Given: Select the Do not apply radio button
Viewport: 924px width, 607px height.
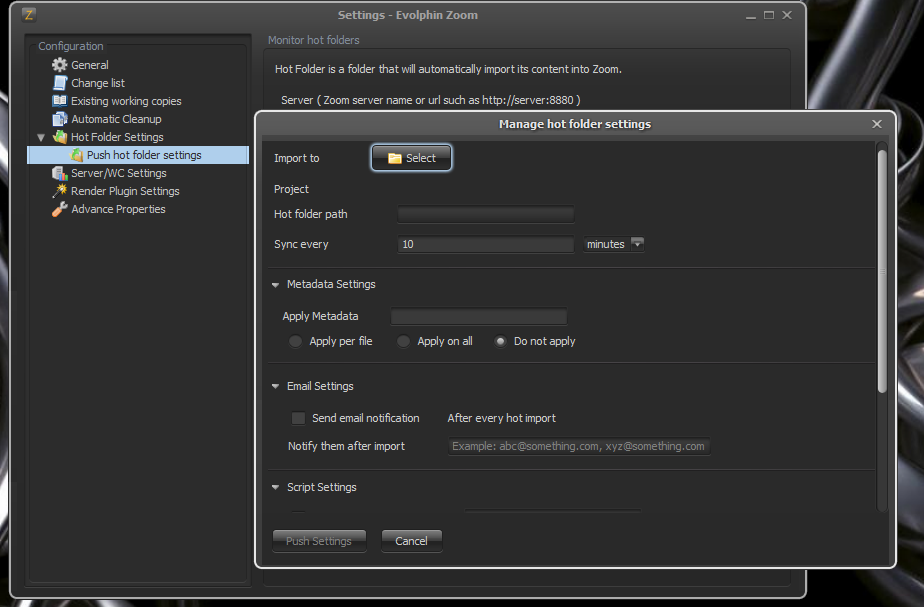Looking at the screenshot, I should (x=500, y=341).
